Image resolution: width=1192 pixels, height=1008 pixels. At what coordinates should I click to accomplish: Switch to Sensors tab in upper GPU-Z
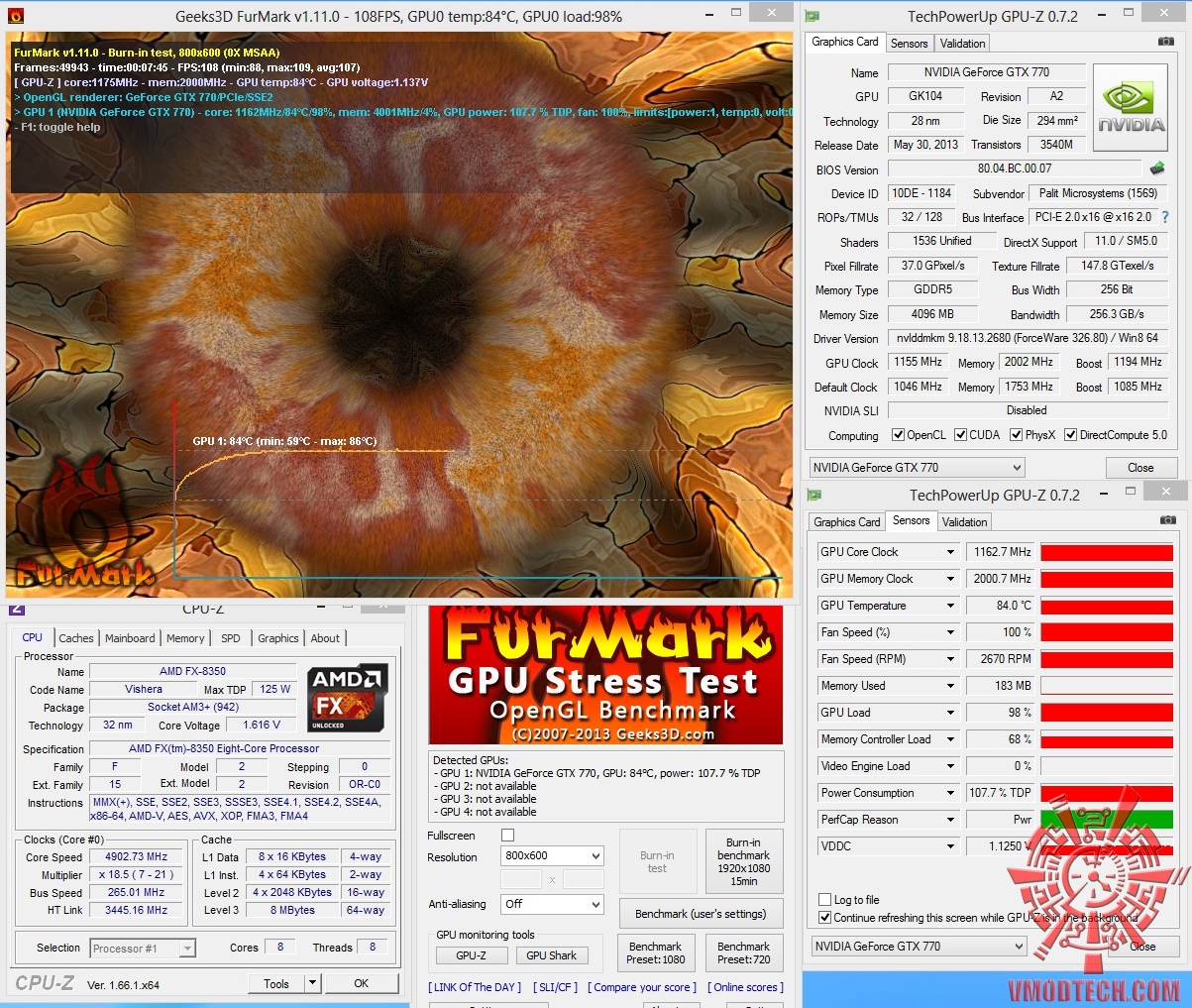tap(909, 44)
